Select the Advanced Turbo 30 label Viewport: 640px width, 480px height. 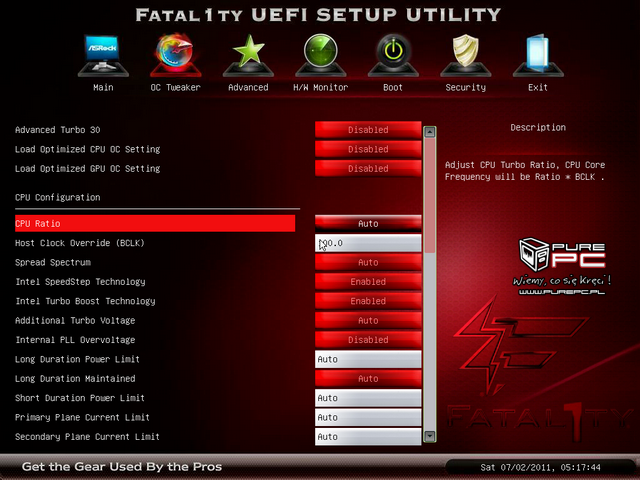58,130
